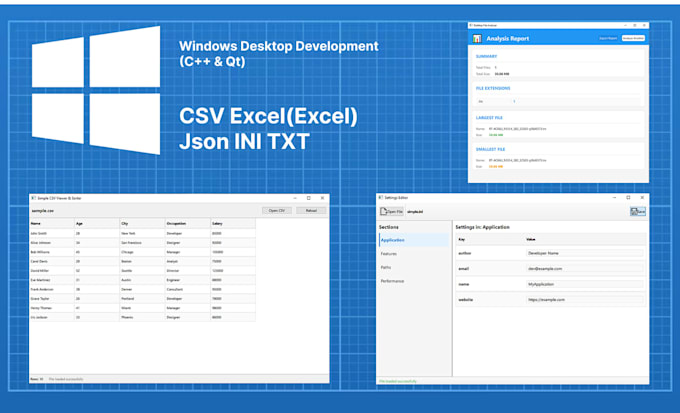680x413 pixels.
Task: Select Application section in Settings Editor
Action: click(x=414, y=240)
